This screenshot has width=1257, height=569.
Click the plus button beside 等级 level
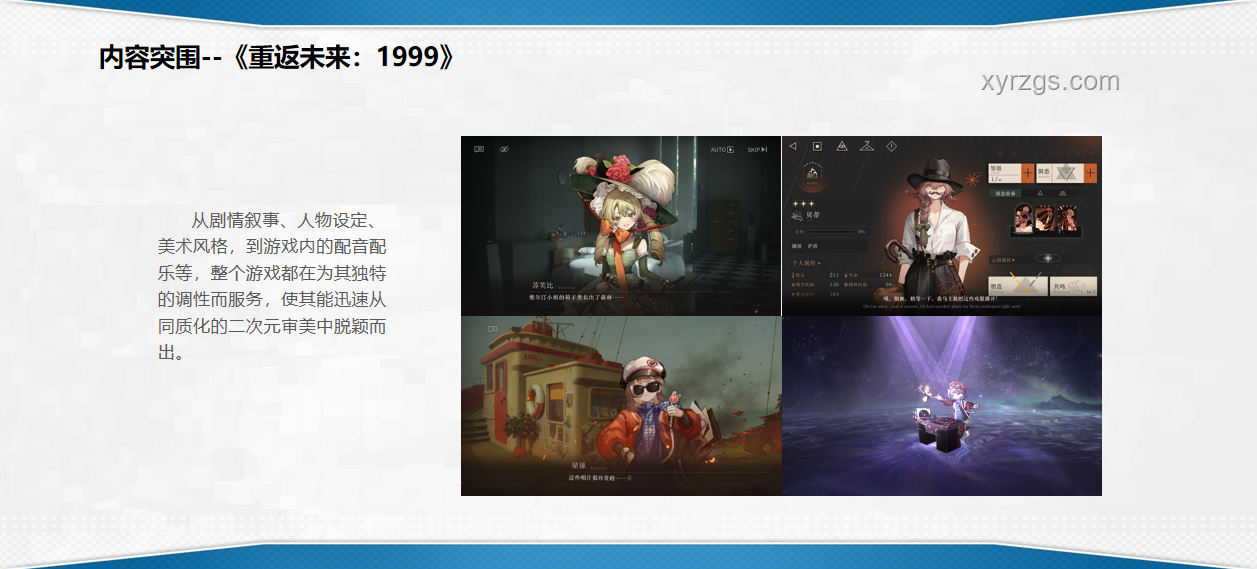(1028, 173)
